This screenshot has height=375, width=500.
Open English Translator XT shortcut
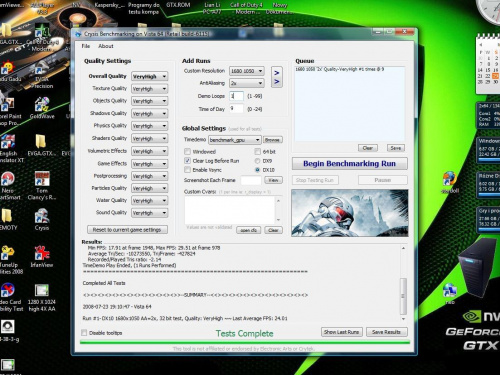[x=10, y=149]
